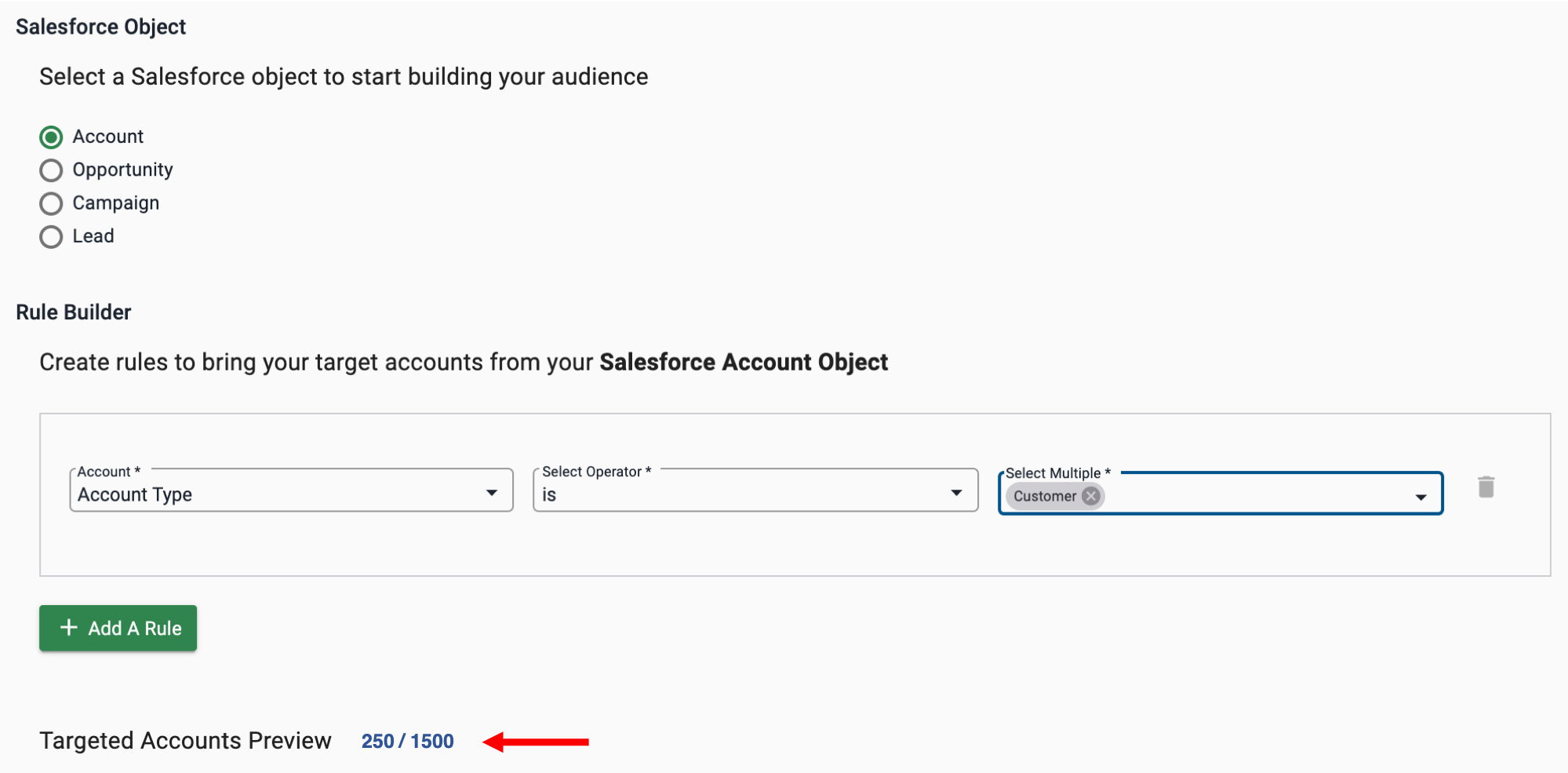Expand the Select Multiple values dropdown
Viewport: 1568px width, 773px height.
coord(1421,497)
